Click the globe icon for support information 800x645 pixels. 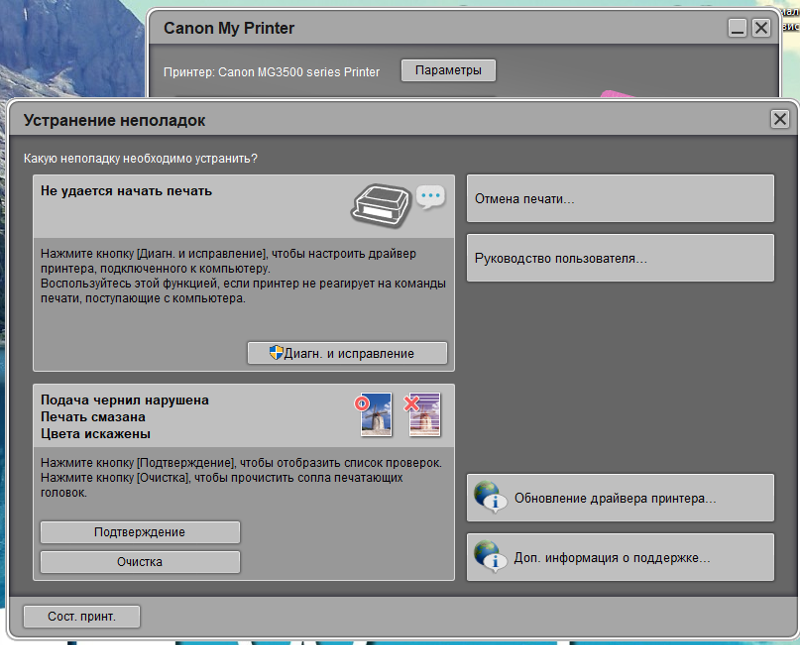(x=490, y=556)
